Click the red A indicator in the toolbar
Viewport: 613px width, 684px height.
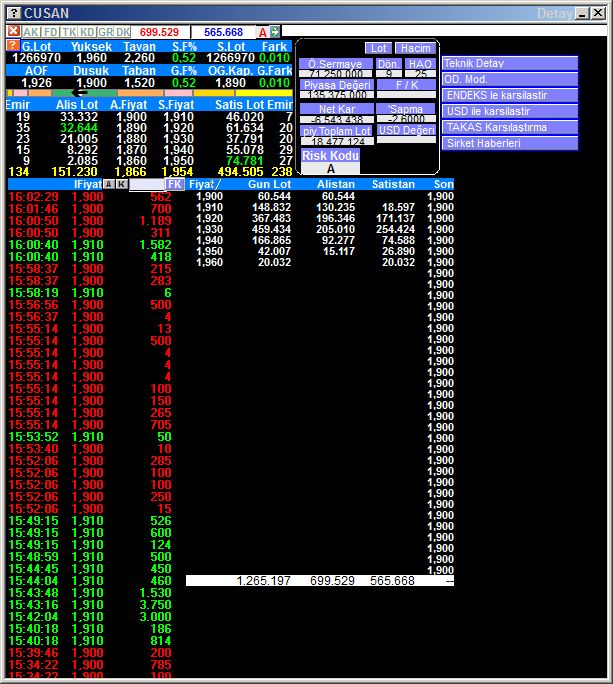pos(263,32)
